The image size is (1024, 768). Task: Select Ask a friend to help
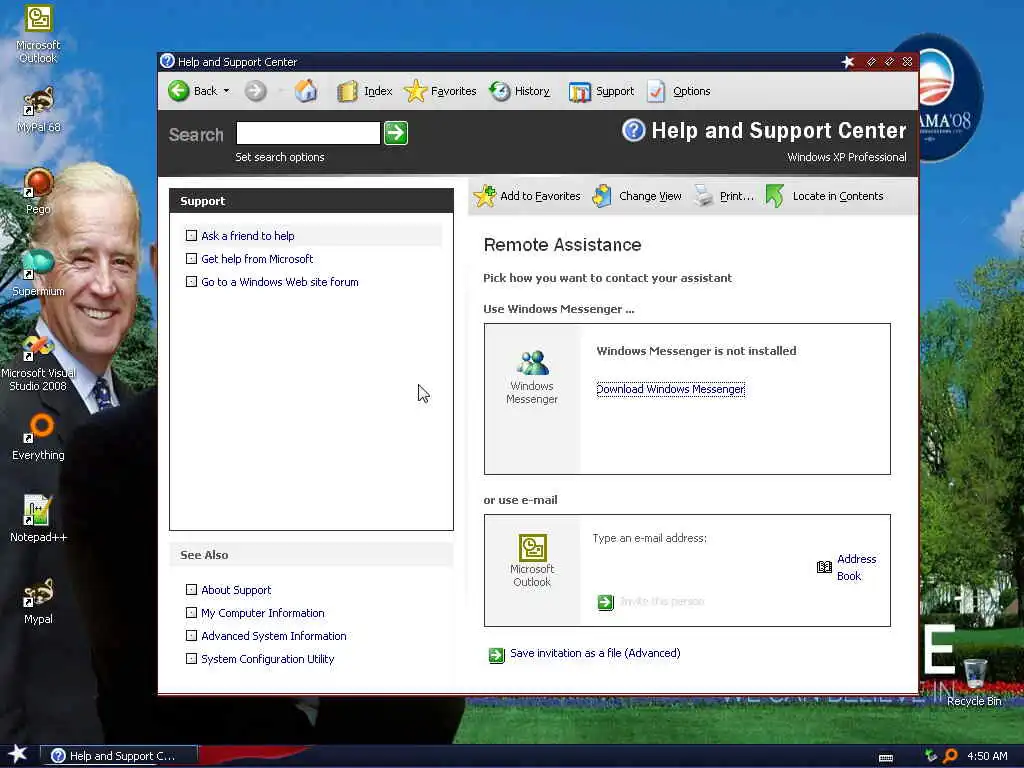tap(248, 236)
